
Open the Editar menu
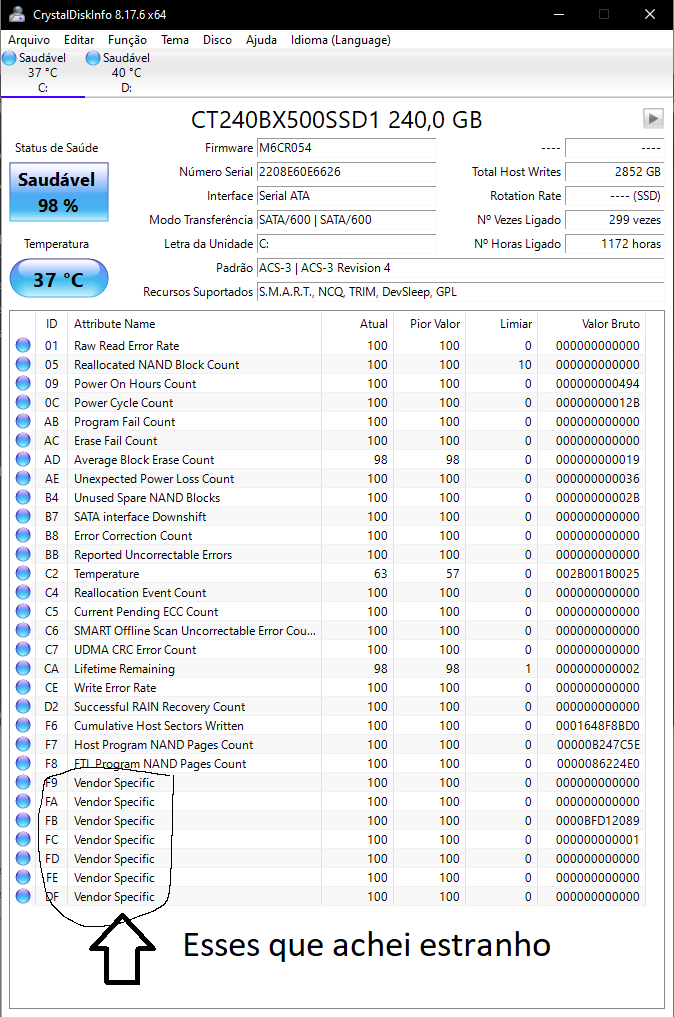tap(79, 40)
